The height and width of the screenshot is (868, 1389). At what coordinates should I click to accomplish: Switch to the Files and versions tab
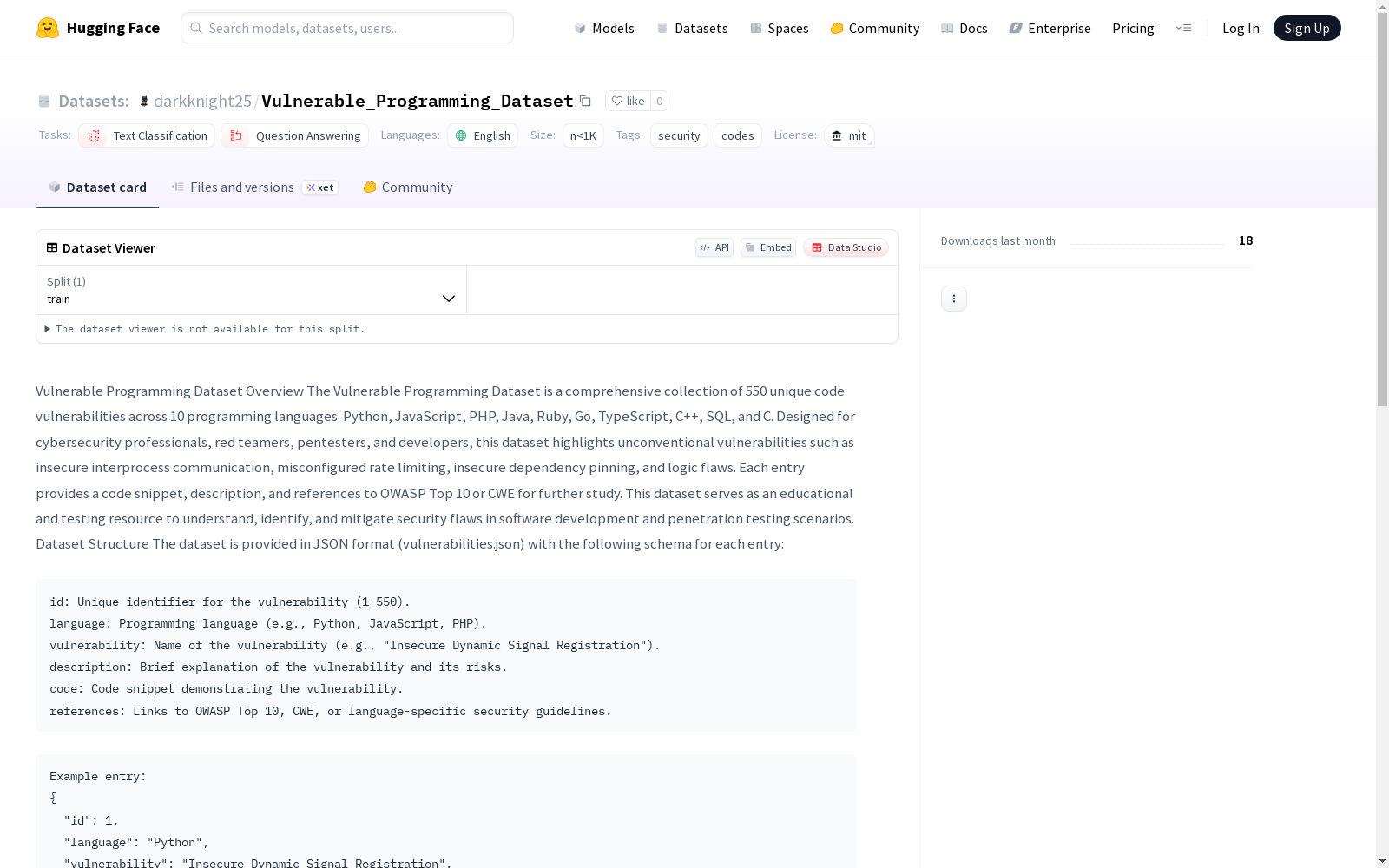254,187
